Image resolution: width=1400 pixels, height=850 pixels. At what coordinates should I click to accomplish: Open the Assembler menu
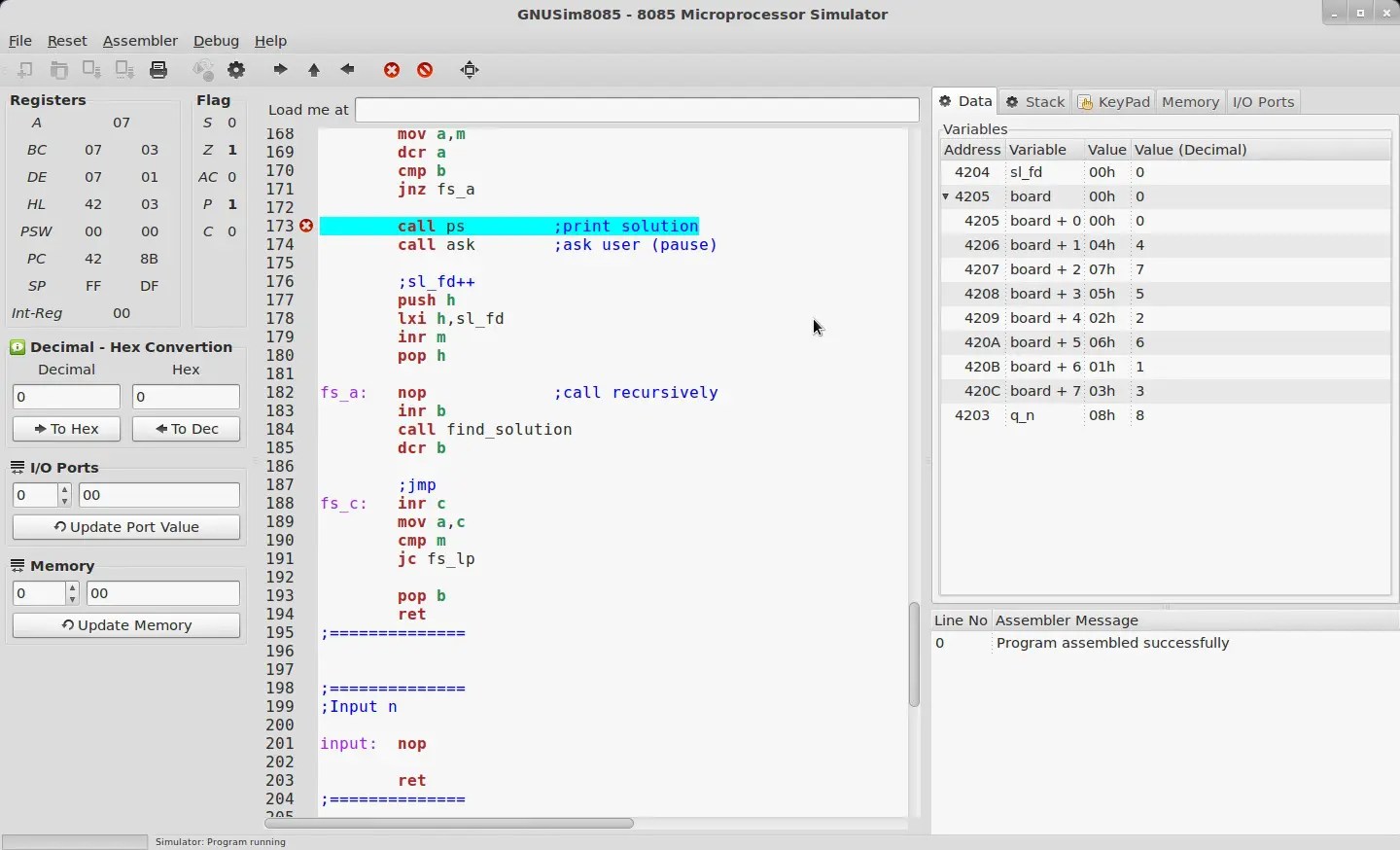click(140, 41)
